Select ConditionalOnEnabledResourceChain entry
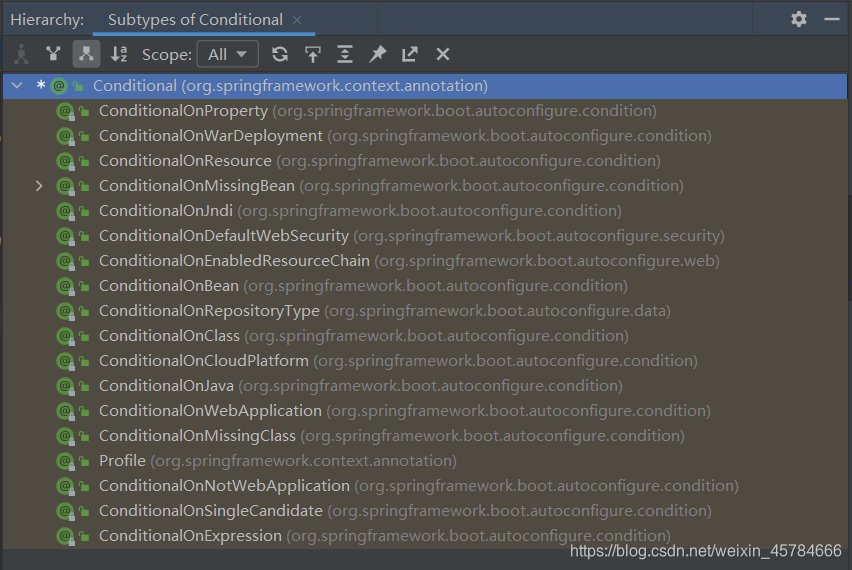This screenshot has width=852, height=570. (425, 261)
